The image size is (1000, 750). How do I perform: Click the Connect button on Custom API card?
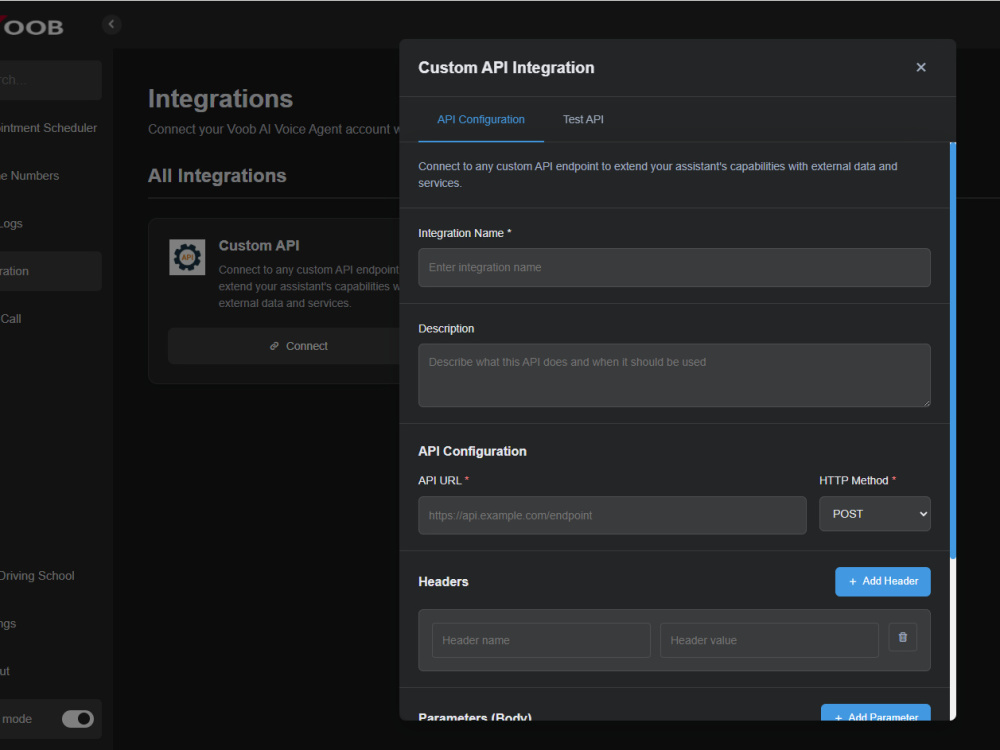click(x=298, y=346)
